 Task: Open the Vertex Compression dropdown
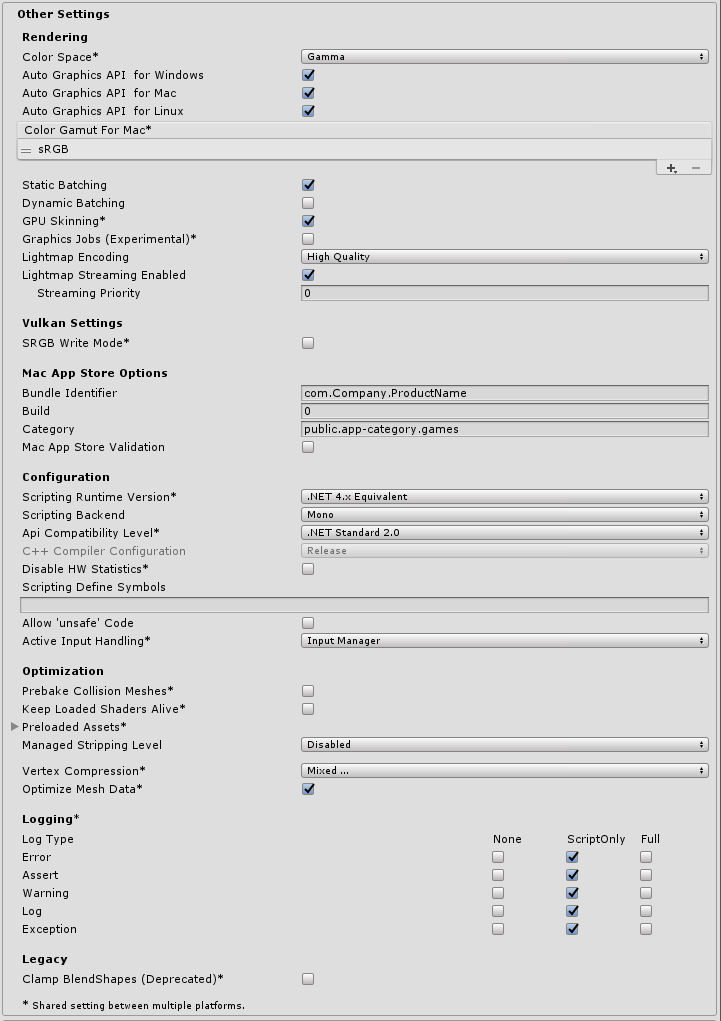(504, 771)
